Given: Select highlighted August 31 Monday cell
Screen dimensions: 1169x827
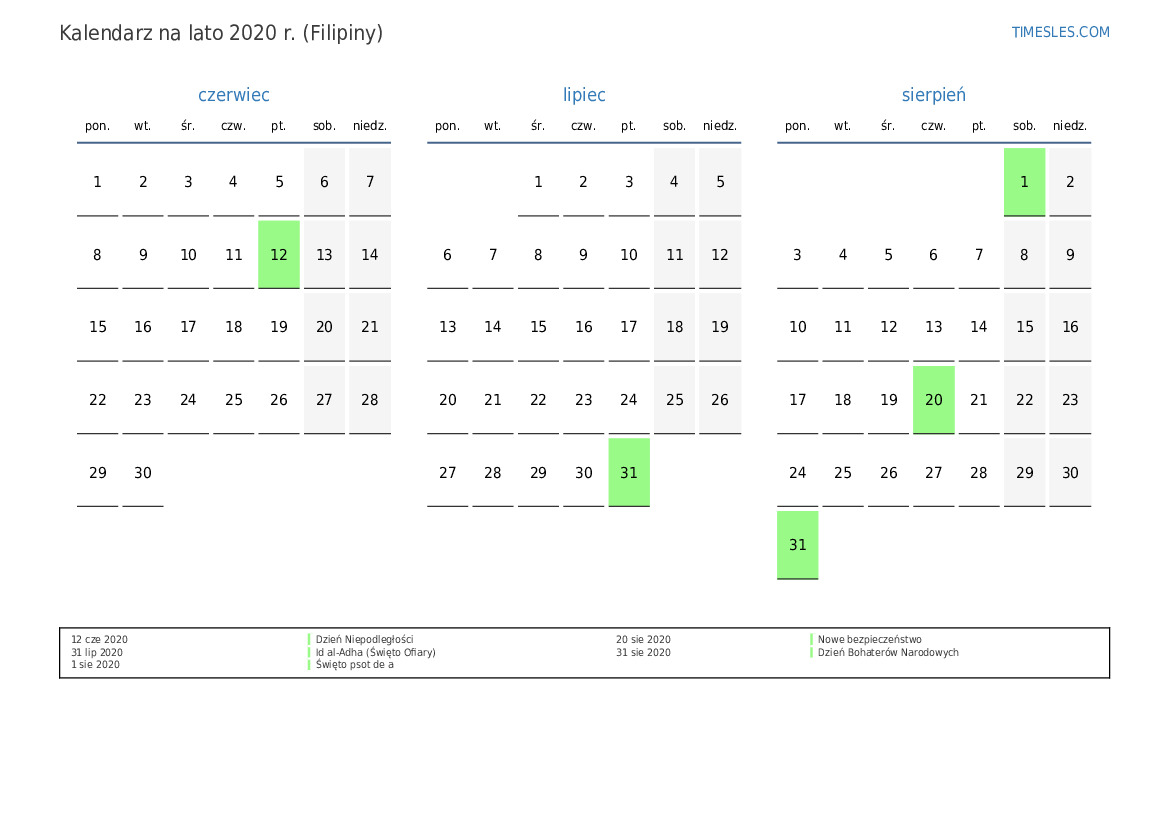Looking at the screenshot, I should (797, 545).
